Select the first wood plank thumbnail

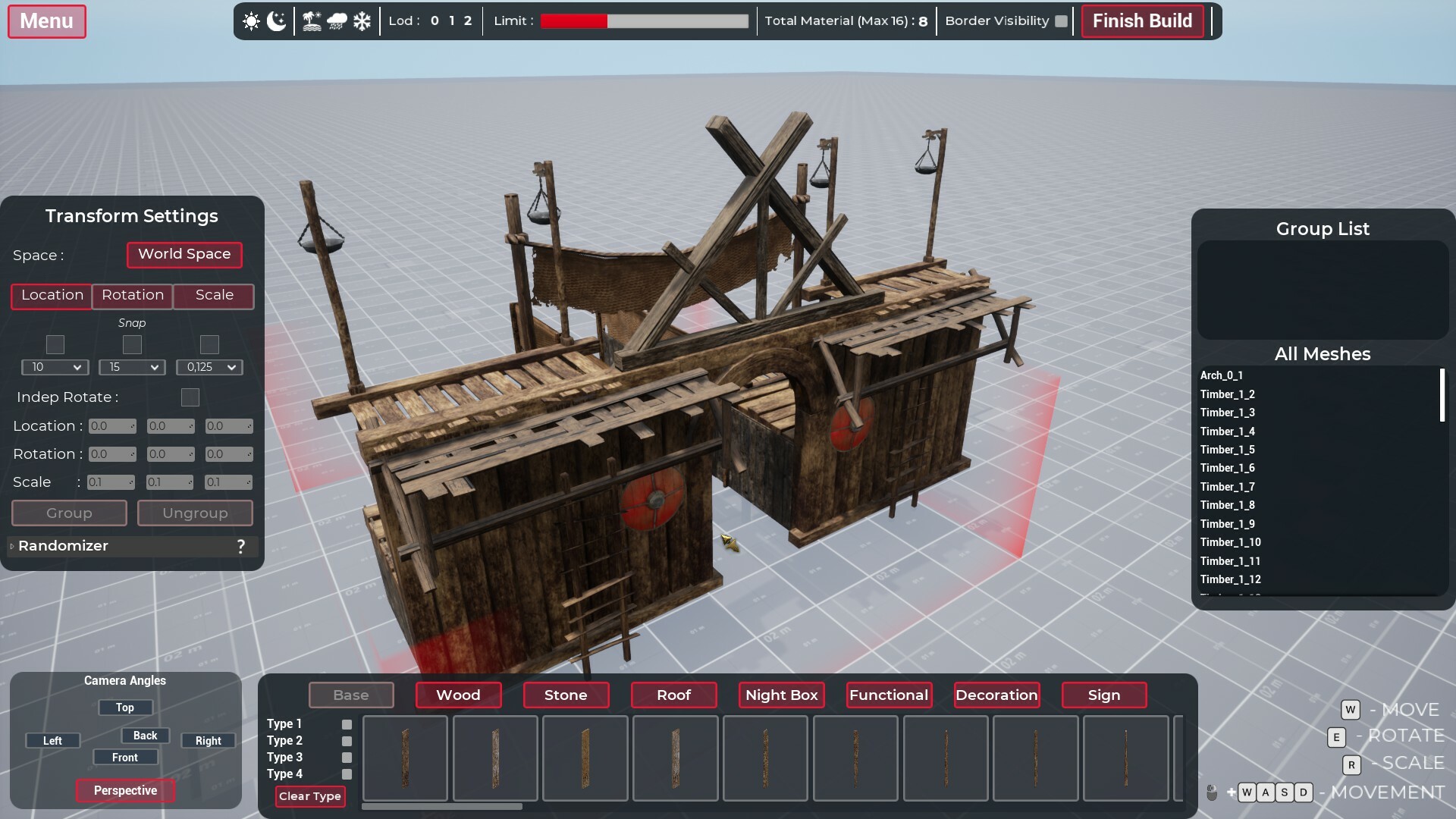point(405,758)
